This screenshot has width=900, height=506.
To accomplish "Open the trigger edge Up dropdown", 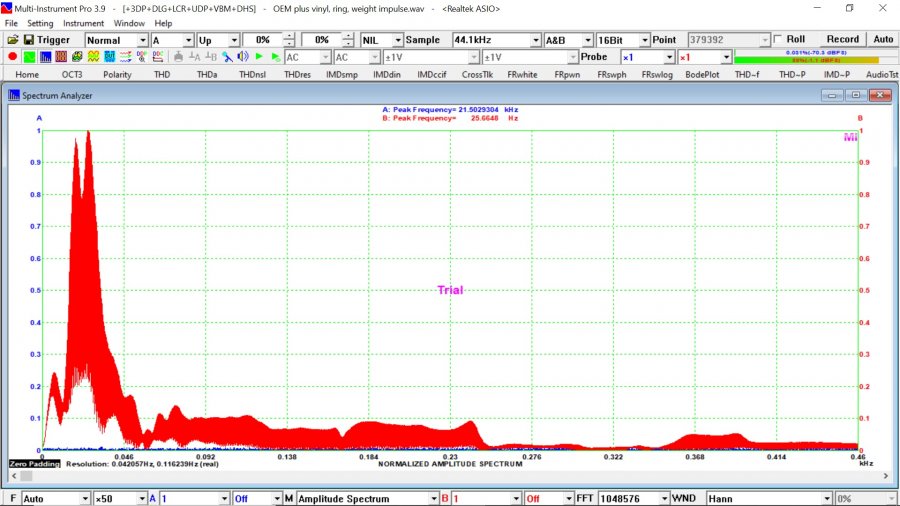I will point(218,40).
